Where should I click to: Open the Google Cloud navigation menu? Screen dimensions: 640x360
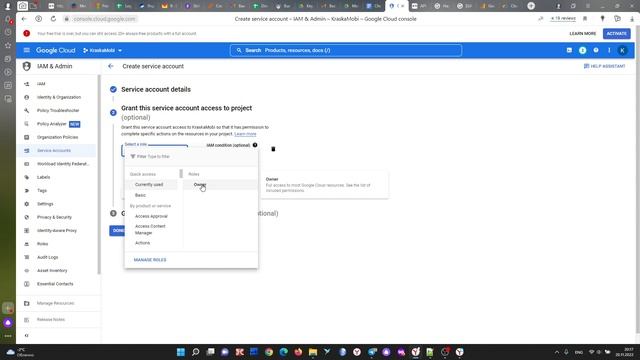tap(27, 50)
